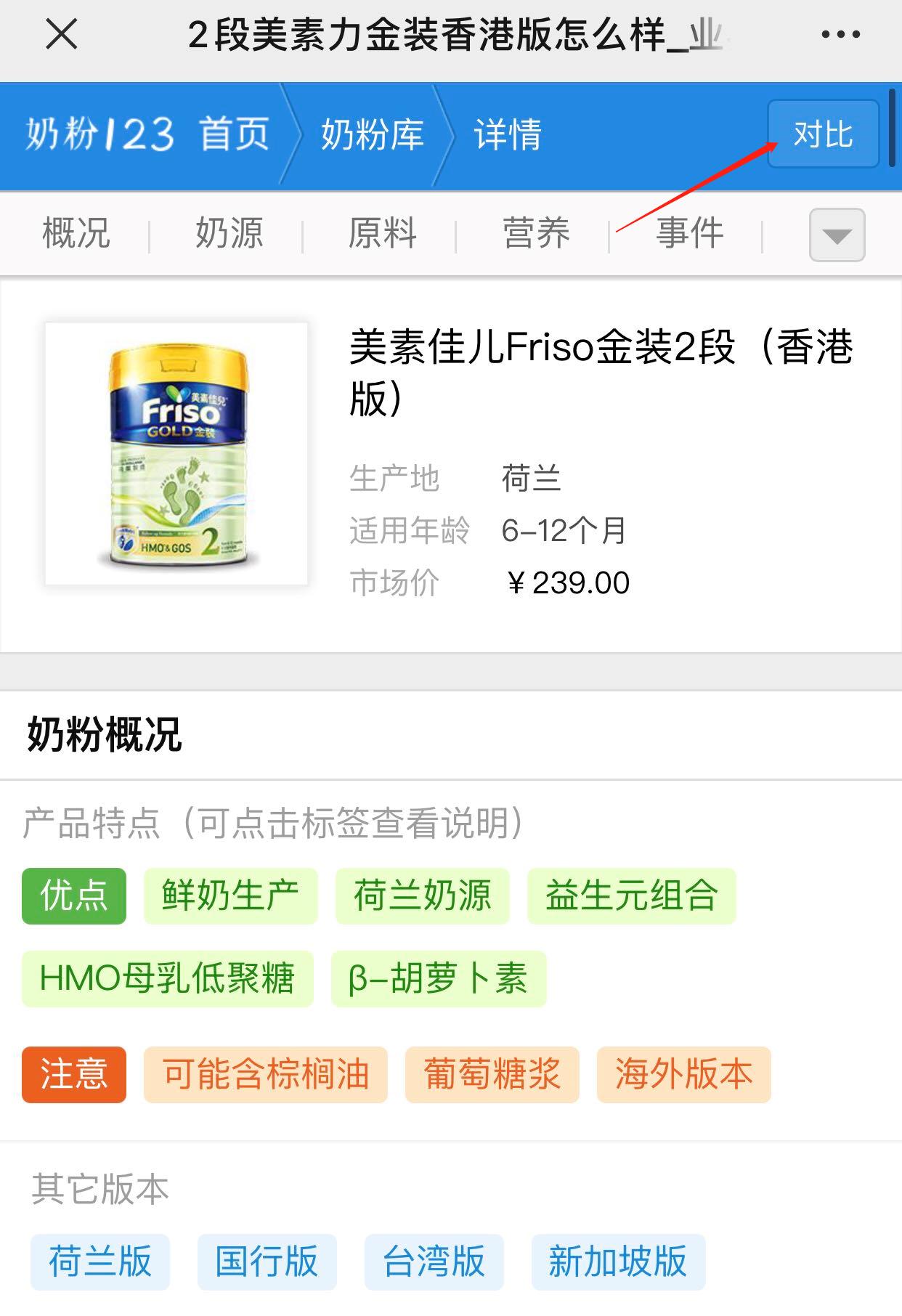Expand the section tabs dropdown arrow
The image size is (902, 1316).
(x=837, y=235)
